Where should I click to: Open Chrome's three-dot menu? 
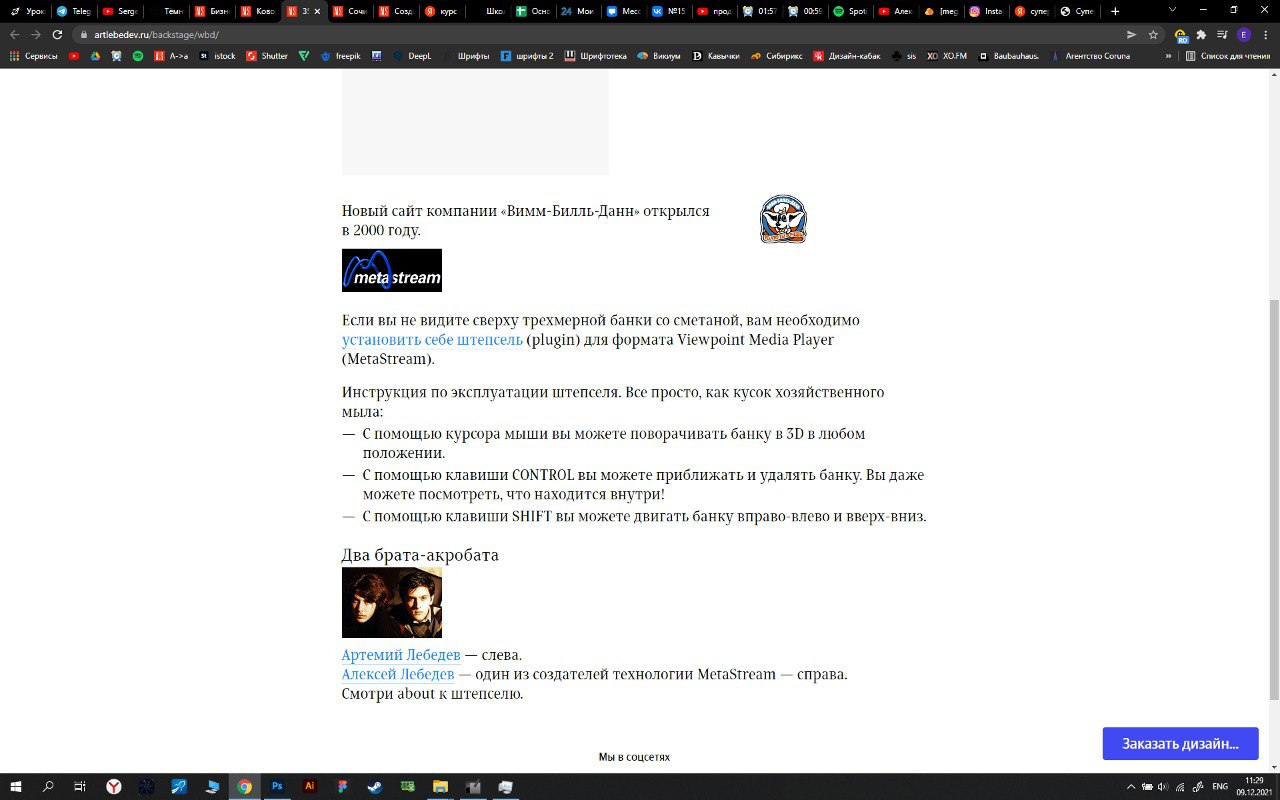click(1266, 34)
